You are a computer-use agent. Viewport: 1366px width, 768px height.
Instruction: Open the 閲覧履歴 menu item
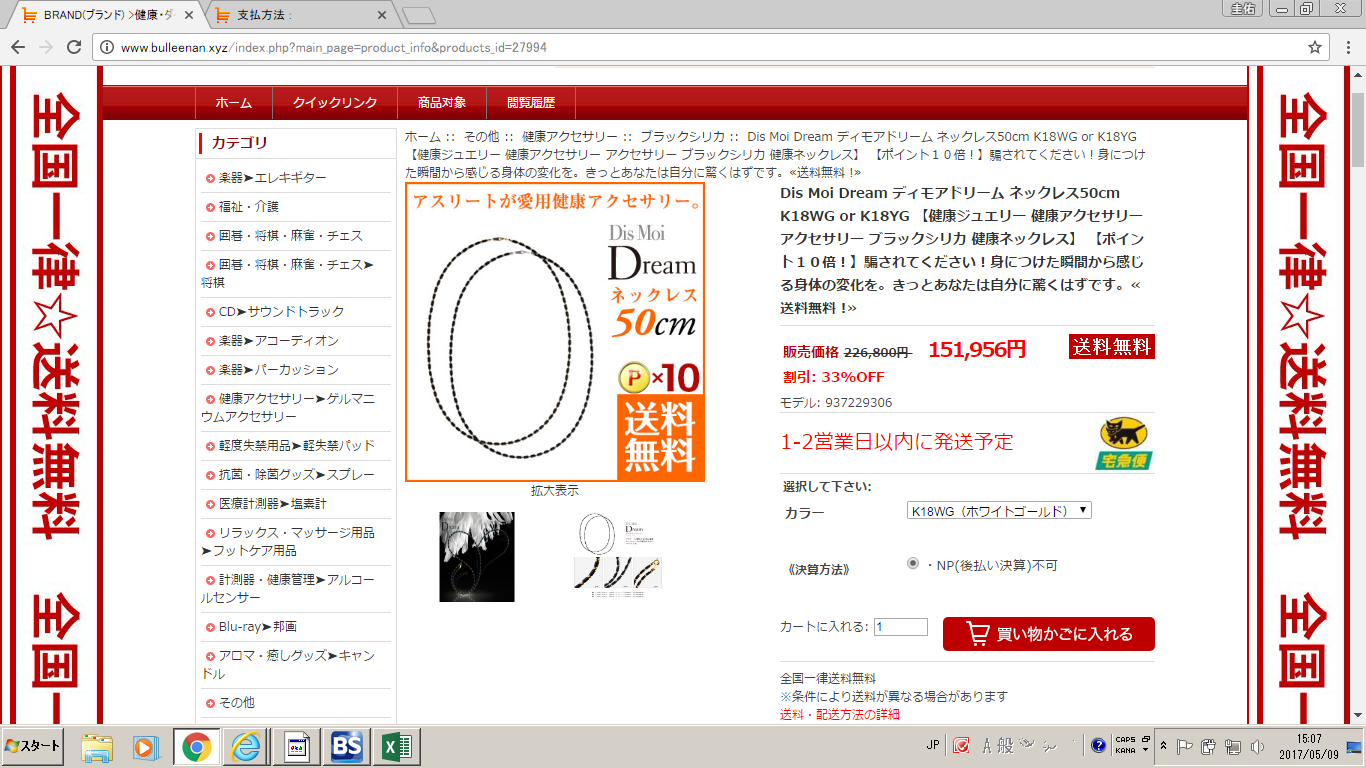point(531,103)
